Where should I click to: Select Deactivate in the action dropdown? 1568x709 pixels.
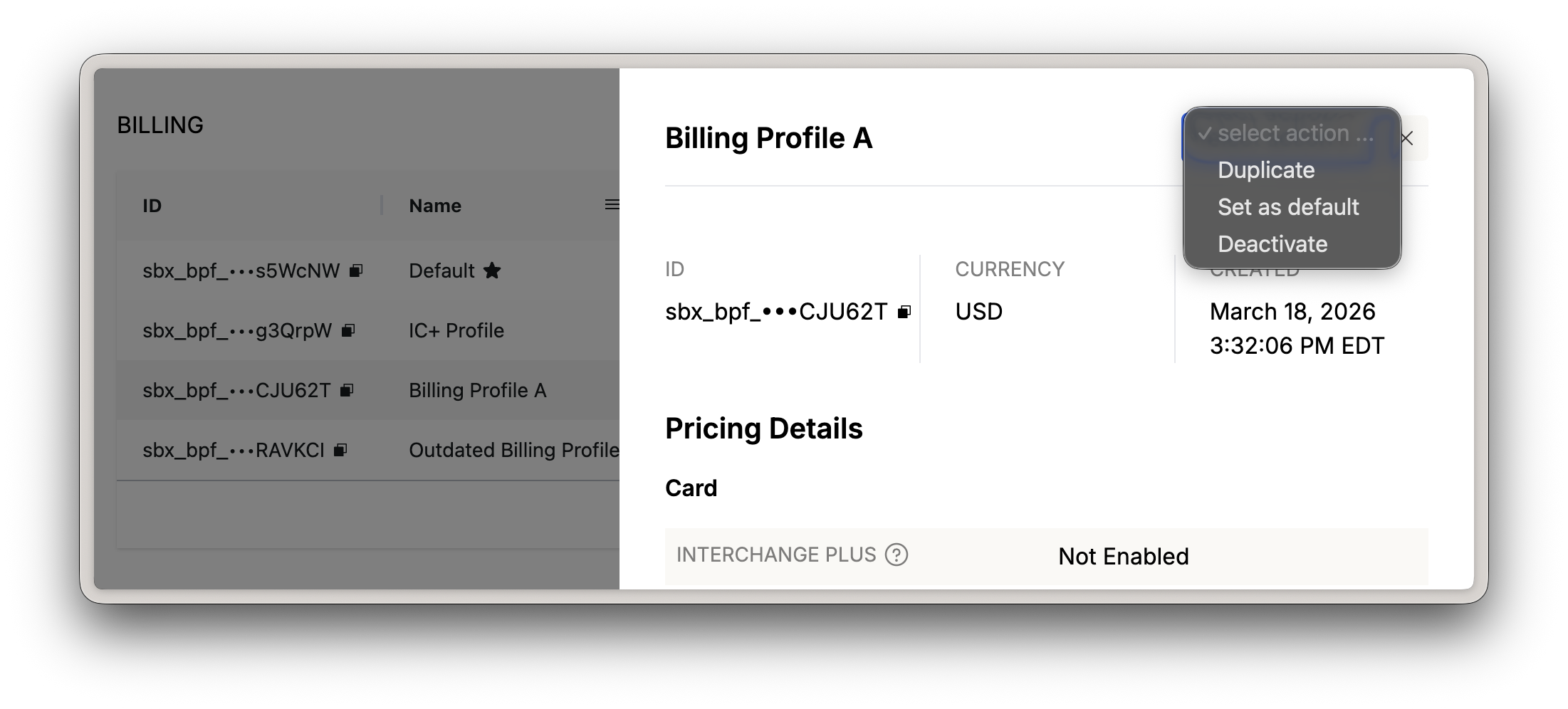point(1272,244)
